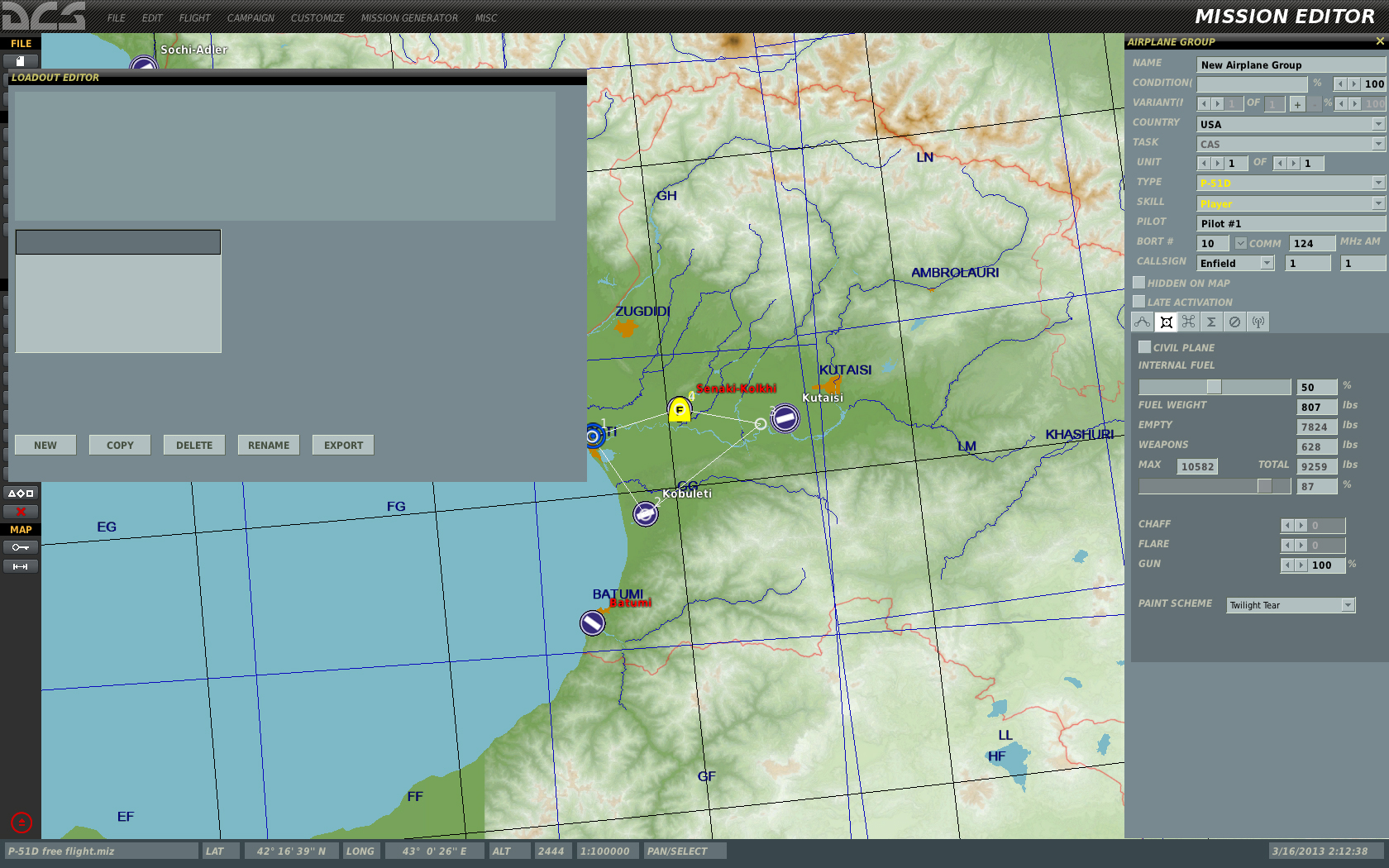Click the shapes template tool in left sidebar
Viewport: 1389px width, 868px height.
click(21, 494)
